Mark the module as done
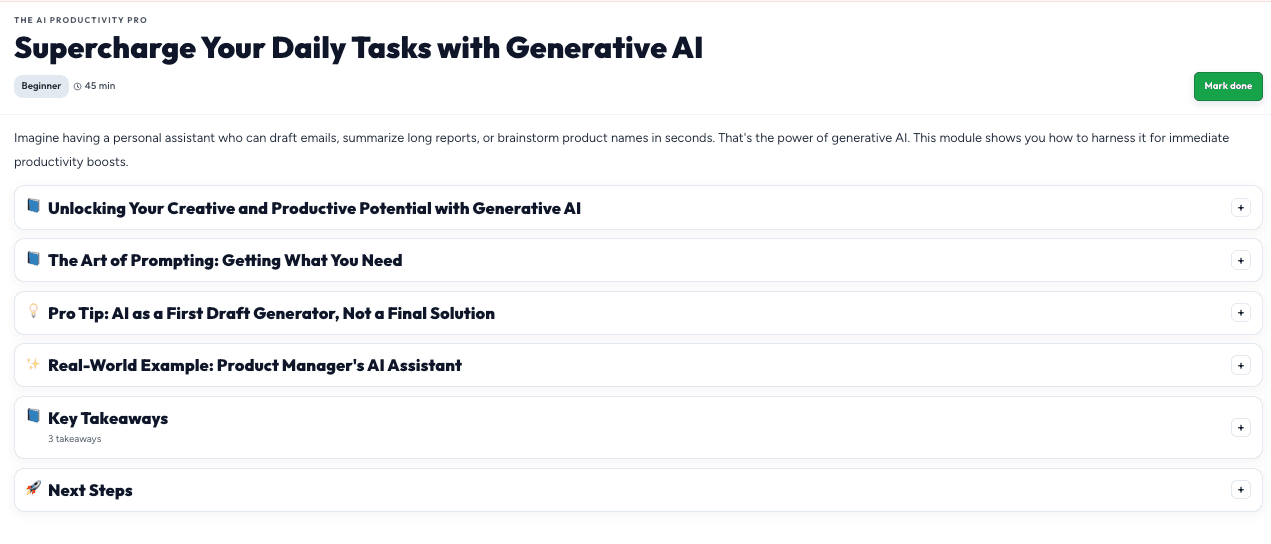This screenshot has height=544, width=1271. 1228,86
